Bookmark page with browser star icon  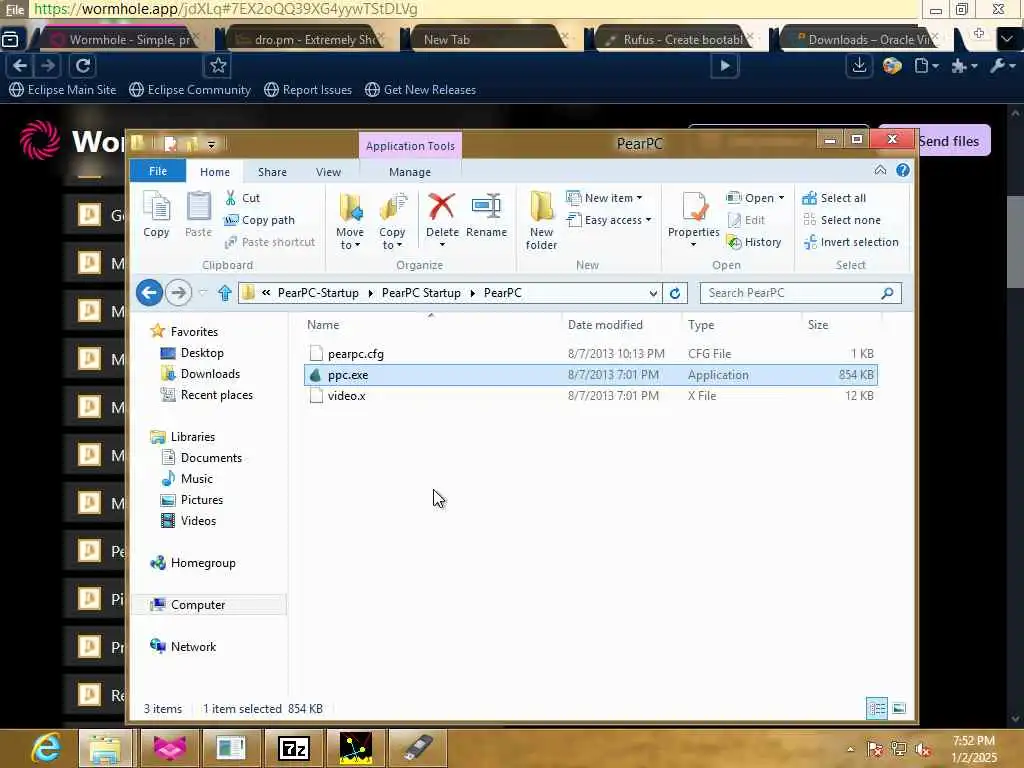click(x=218, y=66)
